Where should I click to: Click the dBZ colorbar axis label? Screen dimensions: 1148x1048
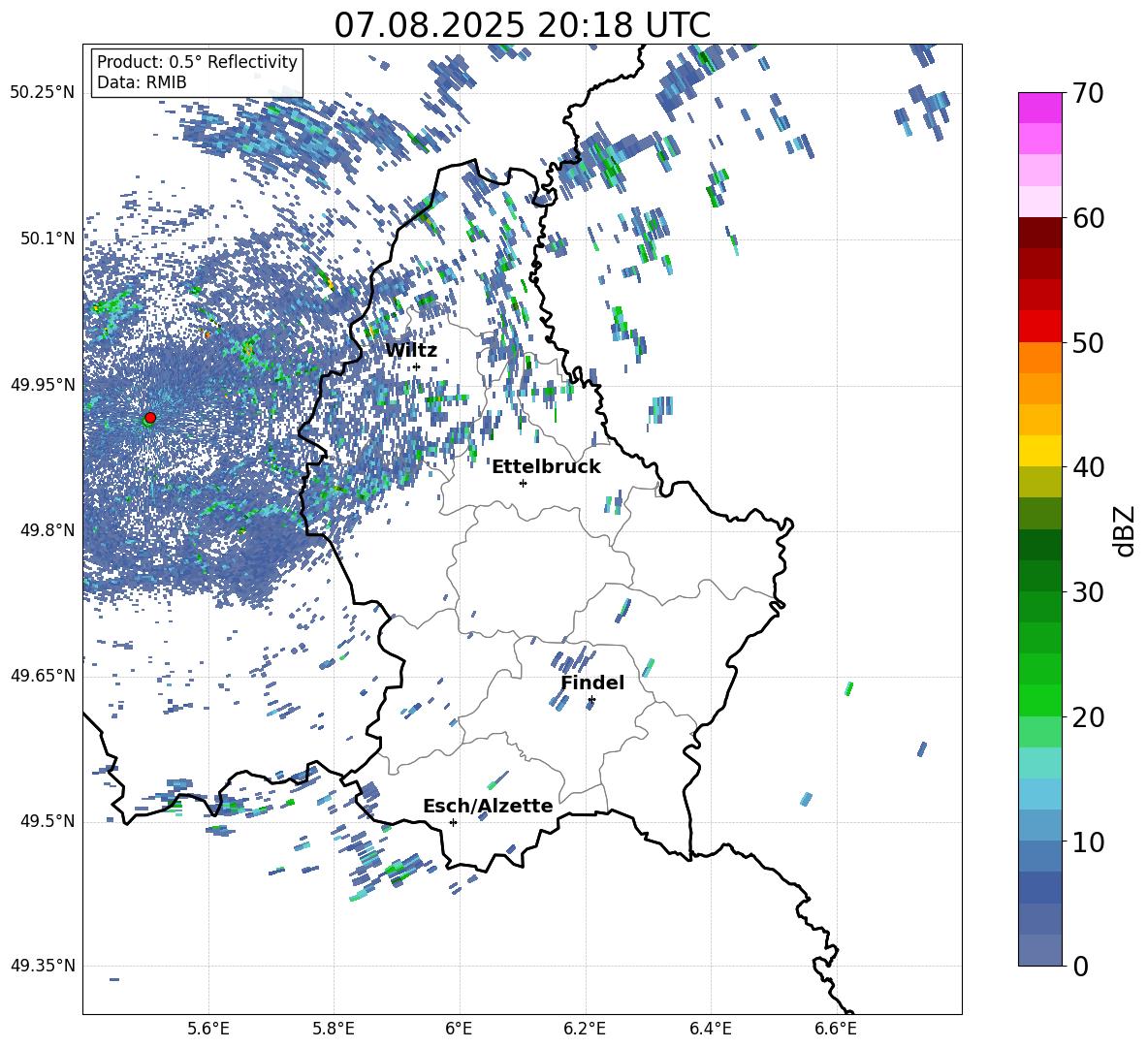[x=1126, y=530]
